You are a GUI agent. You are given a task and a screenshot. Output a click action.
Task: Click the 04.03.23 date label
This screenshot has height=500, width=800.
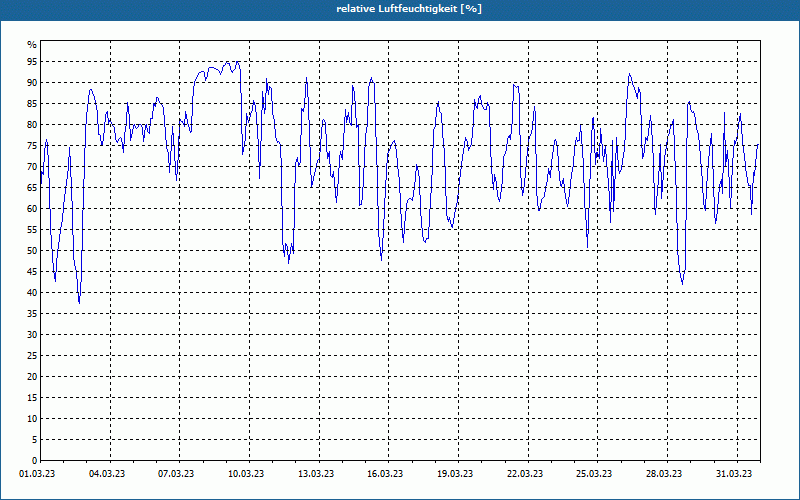[107, 474]
